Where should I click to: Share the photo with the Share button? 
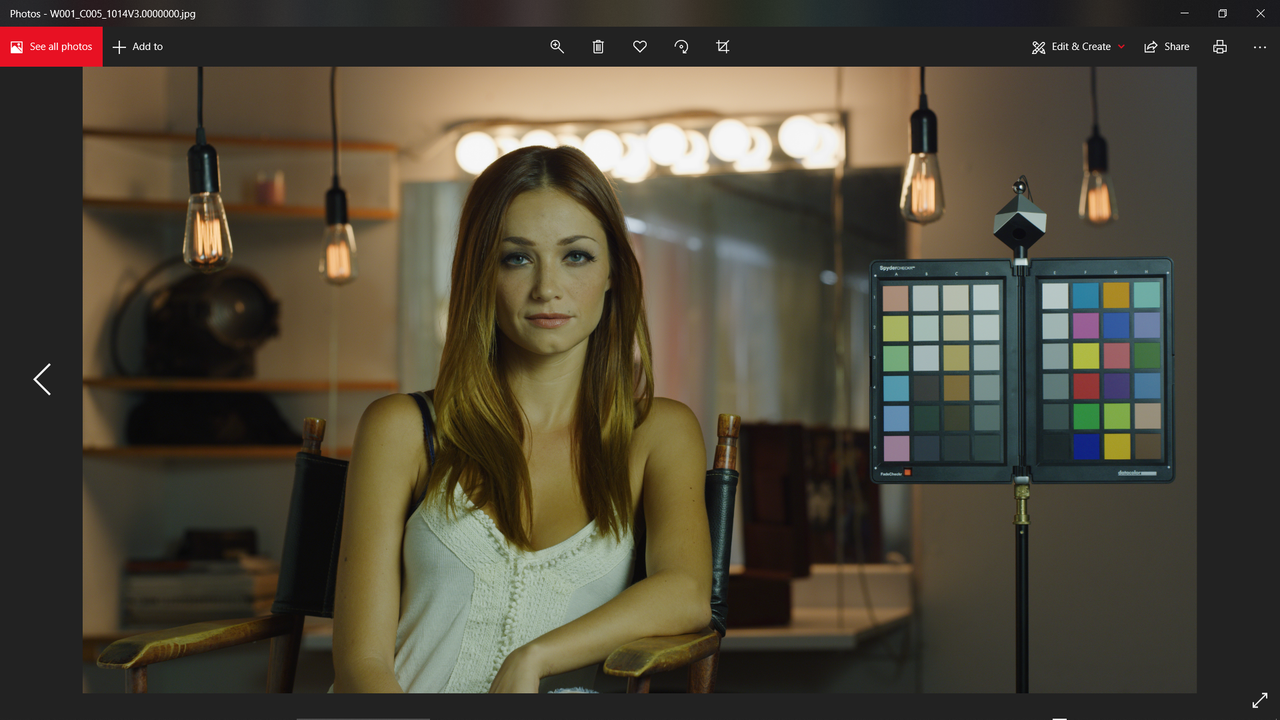[x=1167, y=47]
